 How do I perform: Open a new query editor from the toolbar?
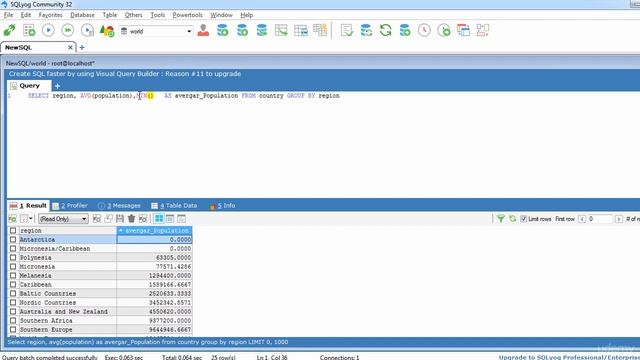coord(29,30)
